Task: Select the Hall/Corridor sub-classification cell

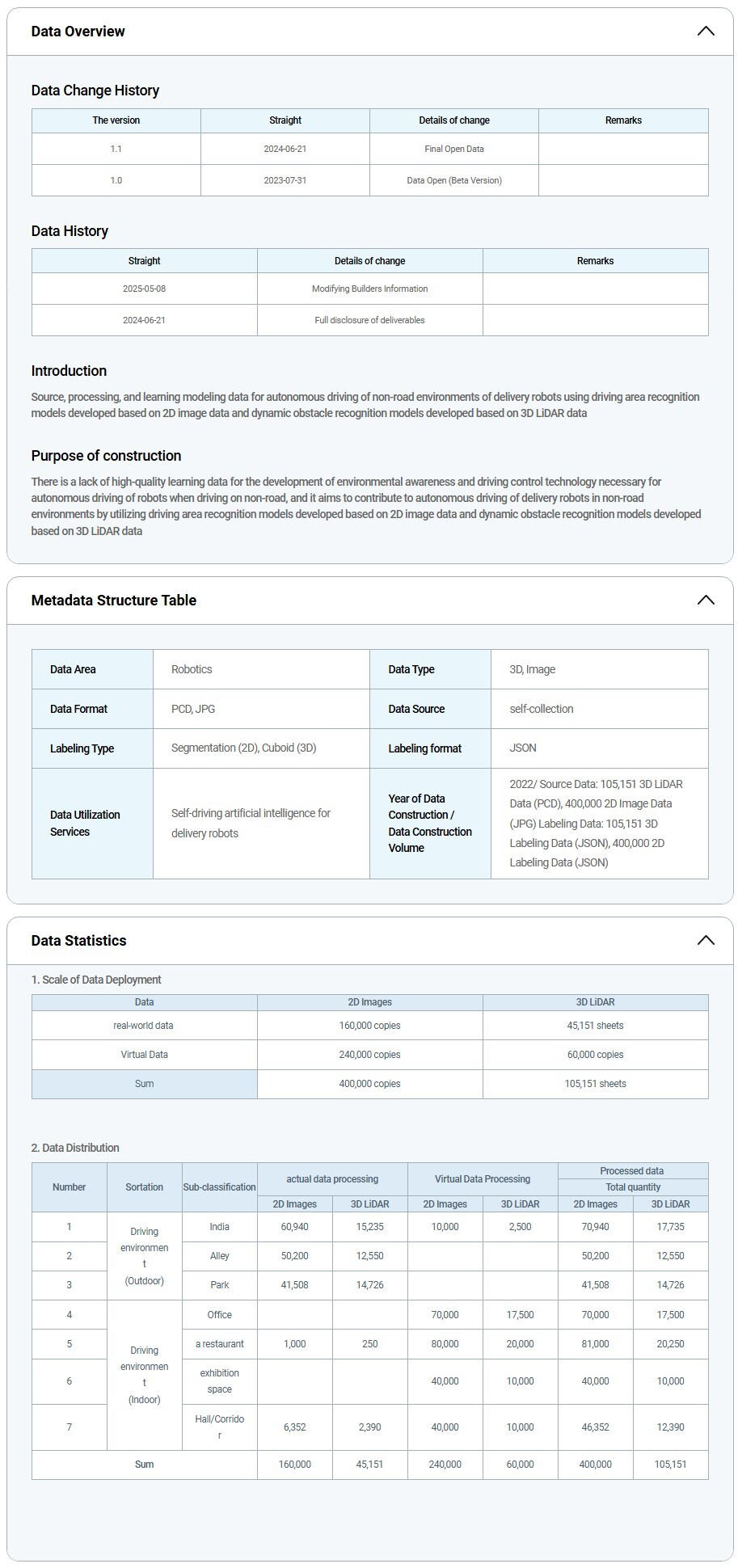Action: point(219,1427)
